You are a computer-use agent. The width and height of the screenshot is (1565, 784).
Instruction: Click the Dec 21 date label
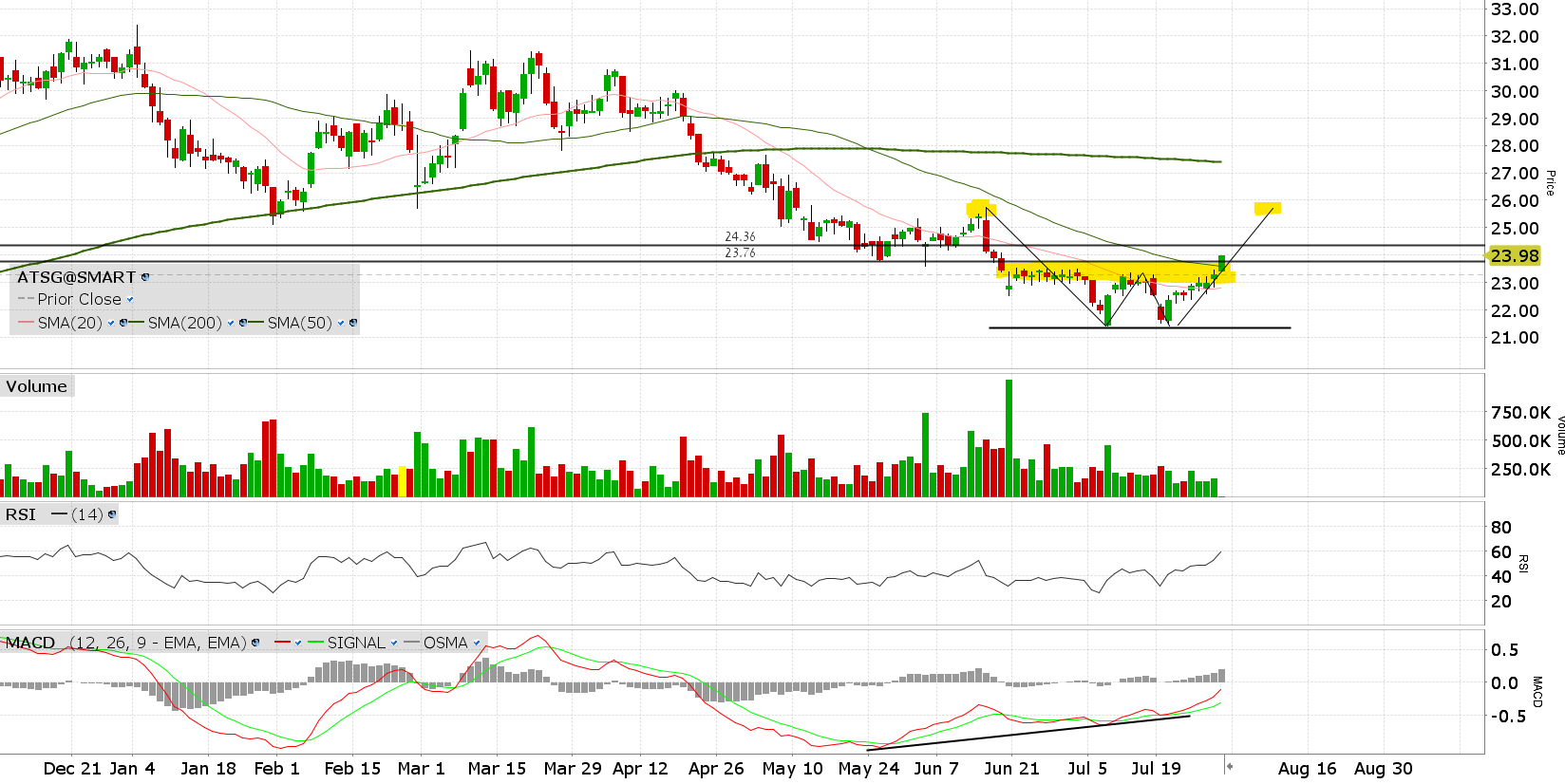click(x=72, y=769)
